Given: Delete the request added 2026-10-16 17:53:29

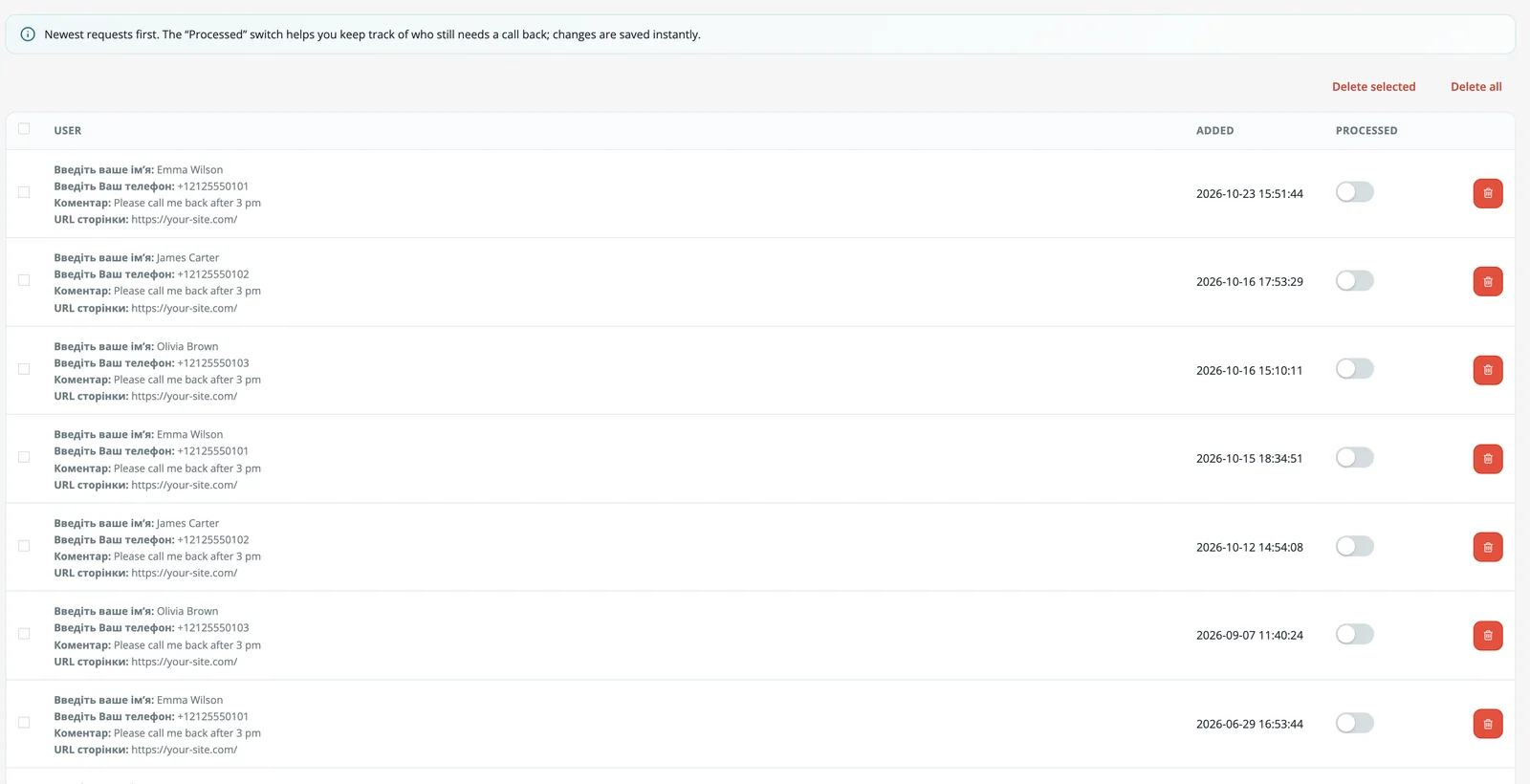Looking at the screenshot, I should [x=1487, y=281].
